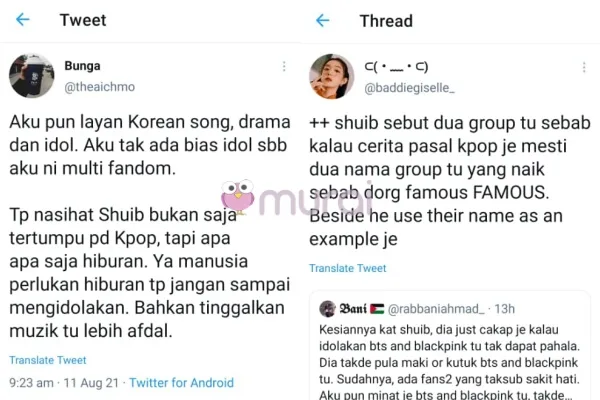This screenshot has width=600, height=400.
Task: Open three-dot menu on Bunga's tweet
Action: pos(284,67)
